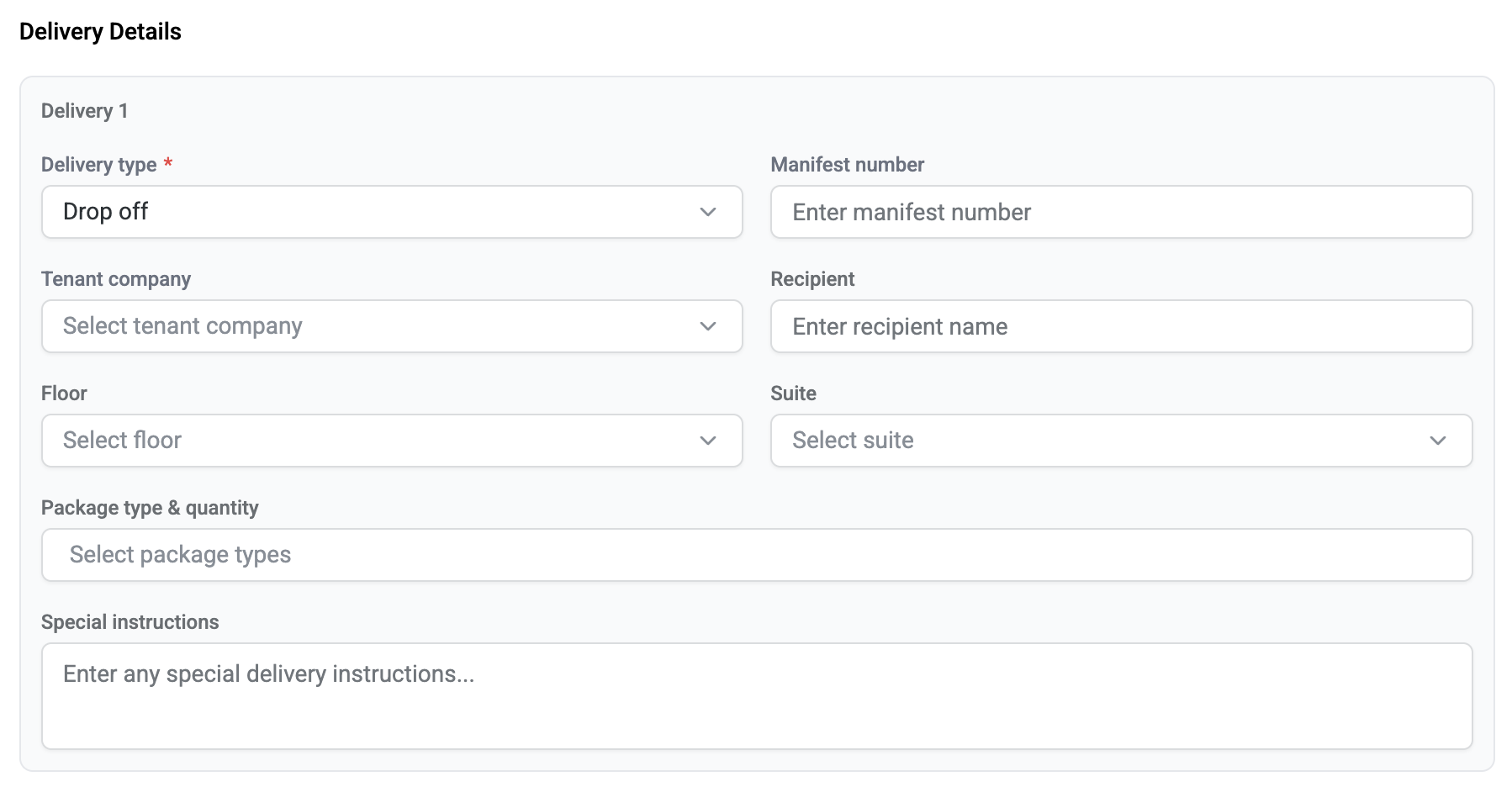This screenshot has width=1512, height=787.
Task: Click the 'Package type & quantity' label
Action: point(150,508)
